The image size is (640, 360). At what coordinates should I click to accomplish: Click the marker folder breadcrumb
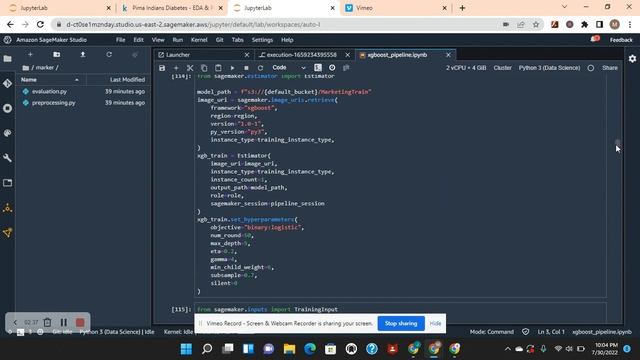(45, 68)
